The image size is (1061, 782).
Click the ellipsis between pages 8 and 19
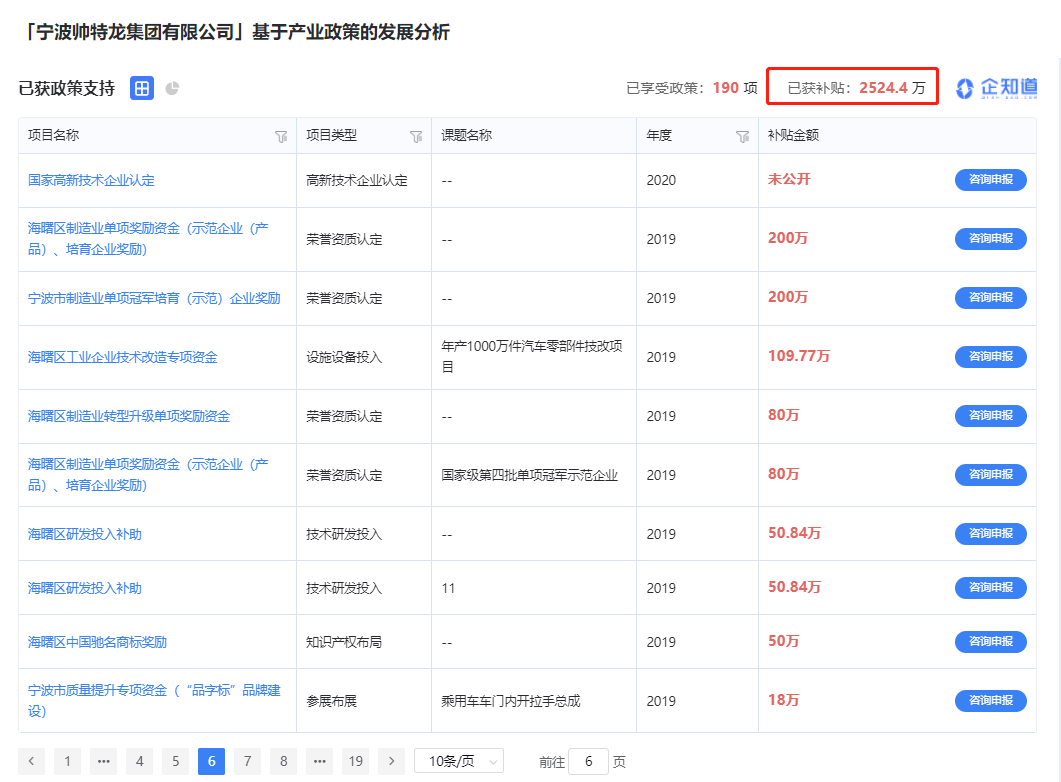pyautogui.click(x=319, y=761)
